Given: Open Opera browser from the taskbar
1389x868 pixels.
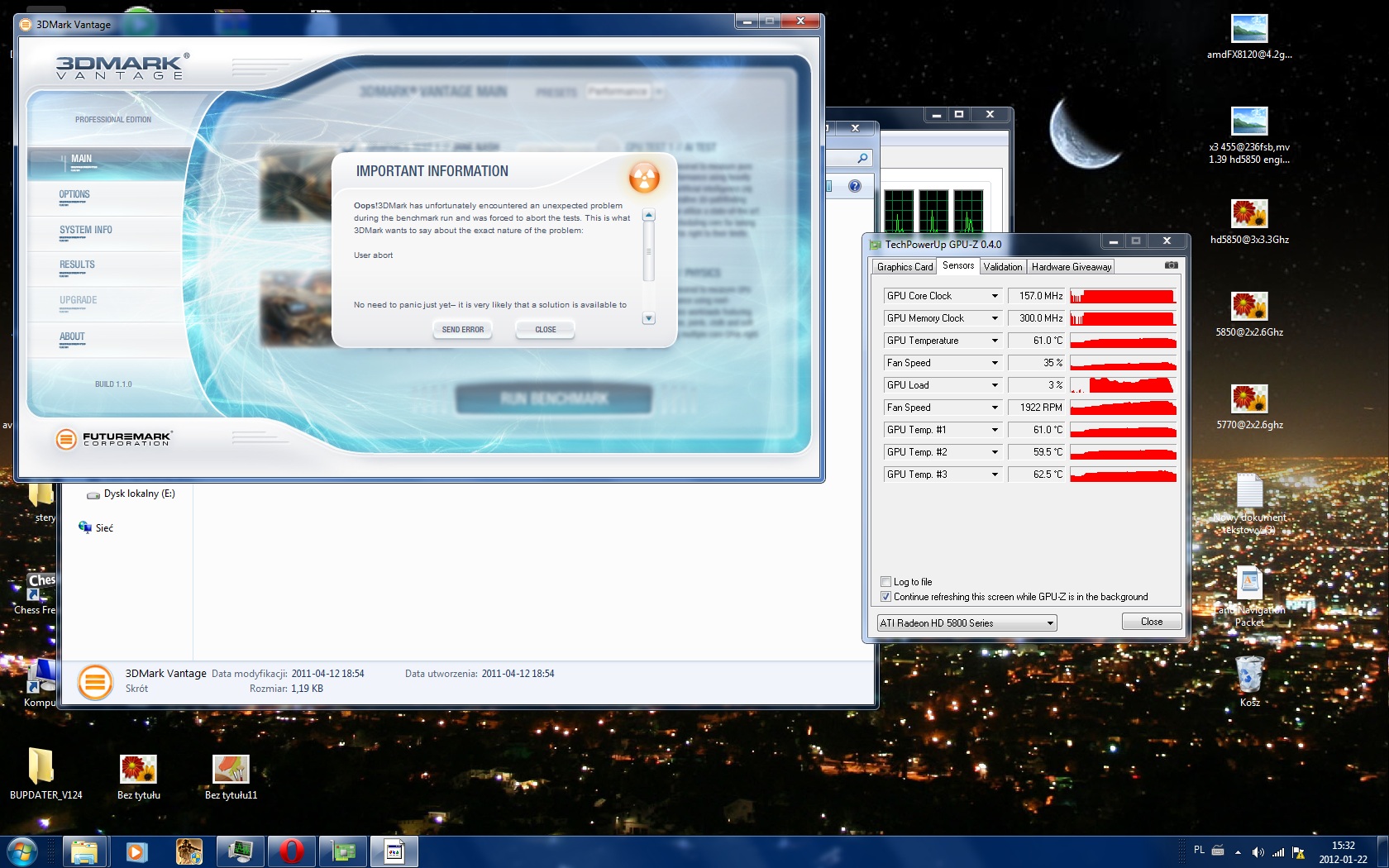Looking at the screenshot, I should [291, 851].
